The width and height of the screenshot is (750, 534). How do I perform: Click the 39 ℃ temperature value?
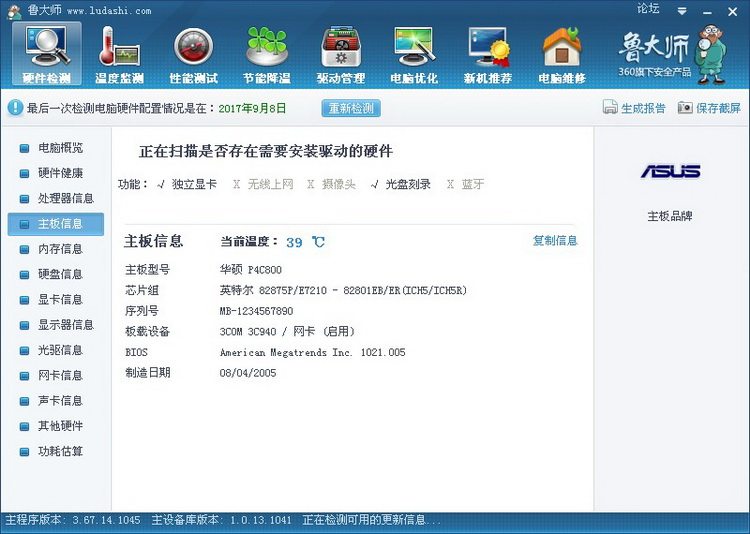click(x=305, y=242)
